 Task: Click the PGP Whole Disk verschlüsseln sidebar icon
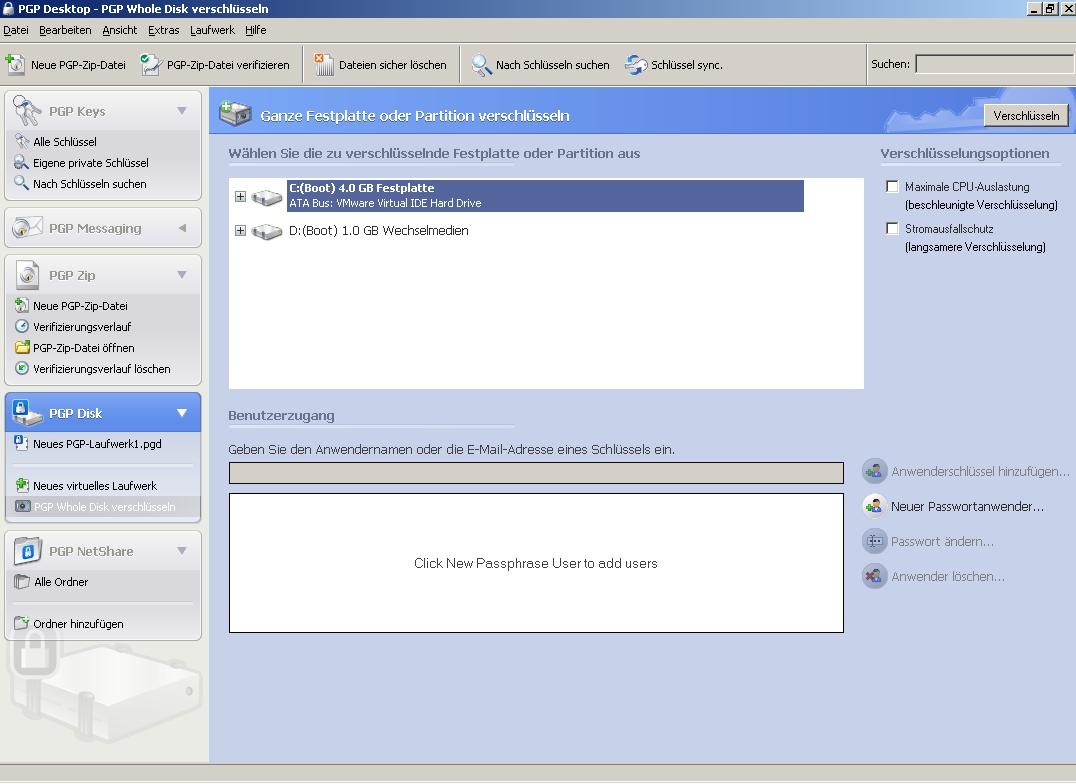pyautogui.click(x=23, y=506)
